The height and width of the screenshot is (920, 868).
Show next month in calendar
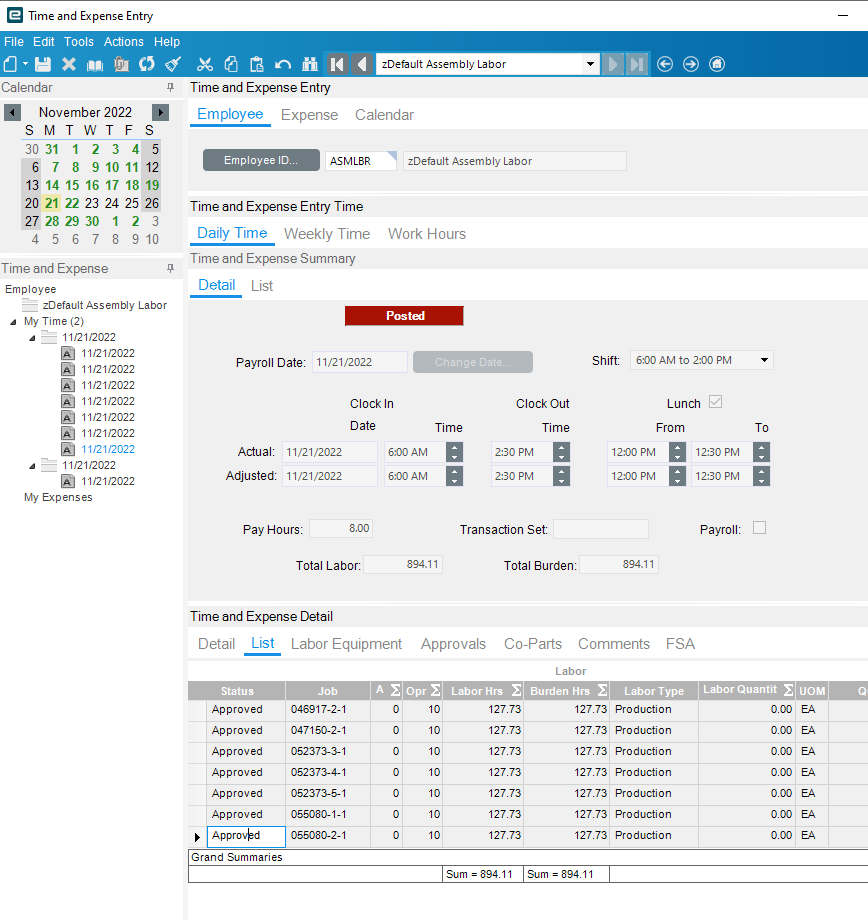tap(160, 112)
